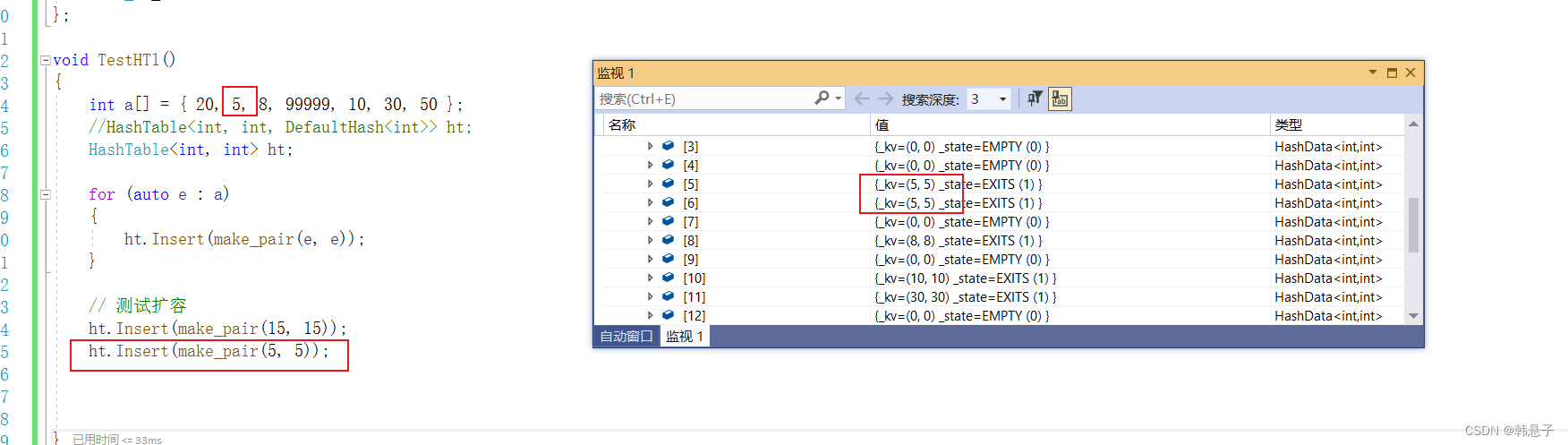Click the 已用时间 <= 33ms perf tip
Image resolution: width=1568 pixels, height=445 pixels.
117,440
